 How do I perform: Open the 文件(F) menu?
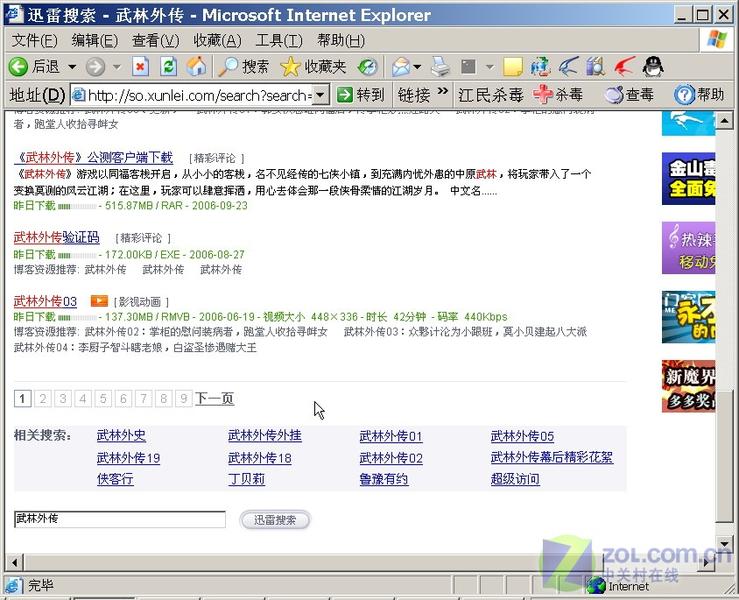(34, 41)
